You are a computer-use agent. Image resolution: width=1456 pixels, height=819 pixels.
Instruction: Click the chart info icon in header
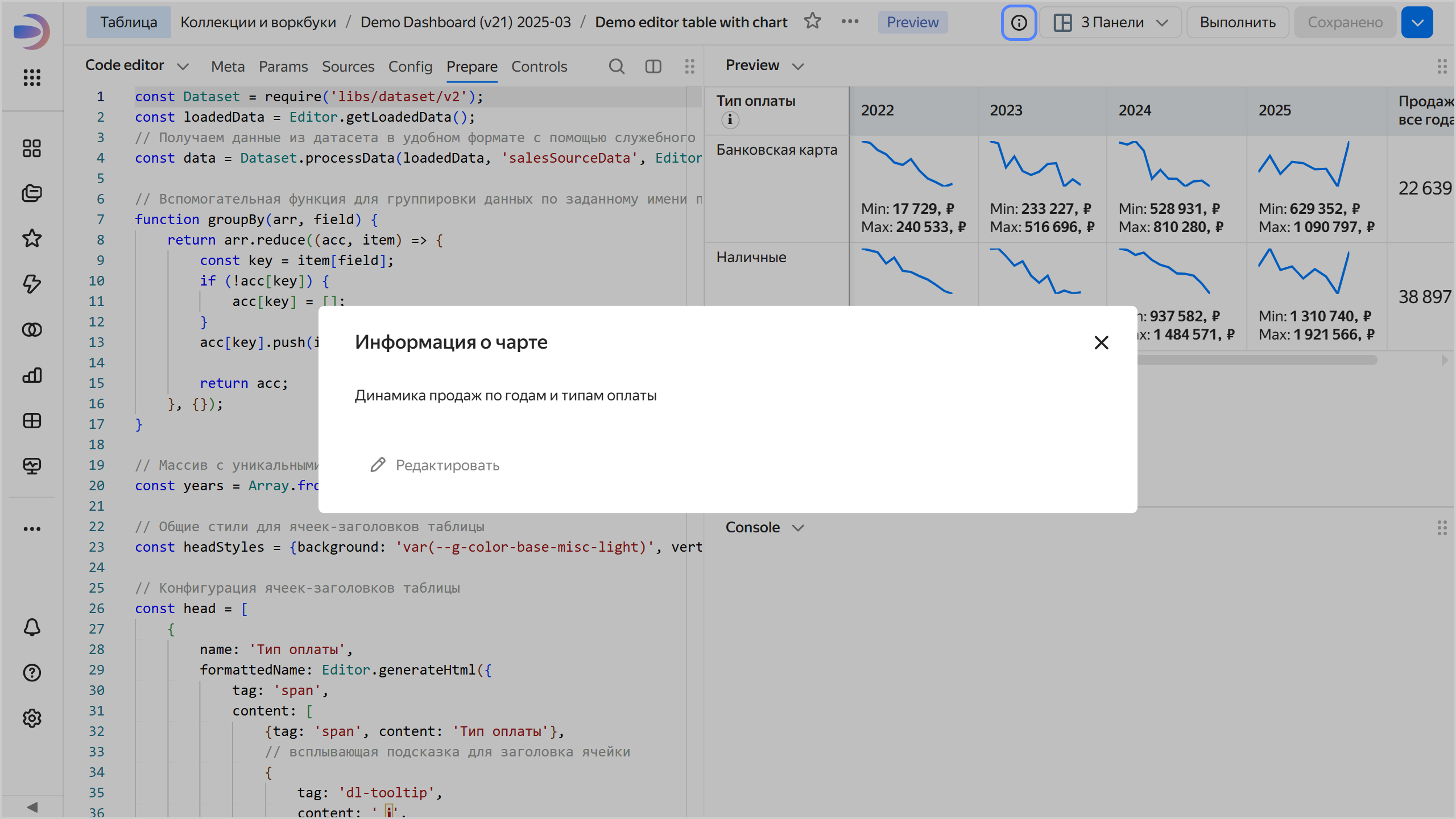point(1019,23)
